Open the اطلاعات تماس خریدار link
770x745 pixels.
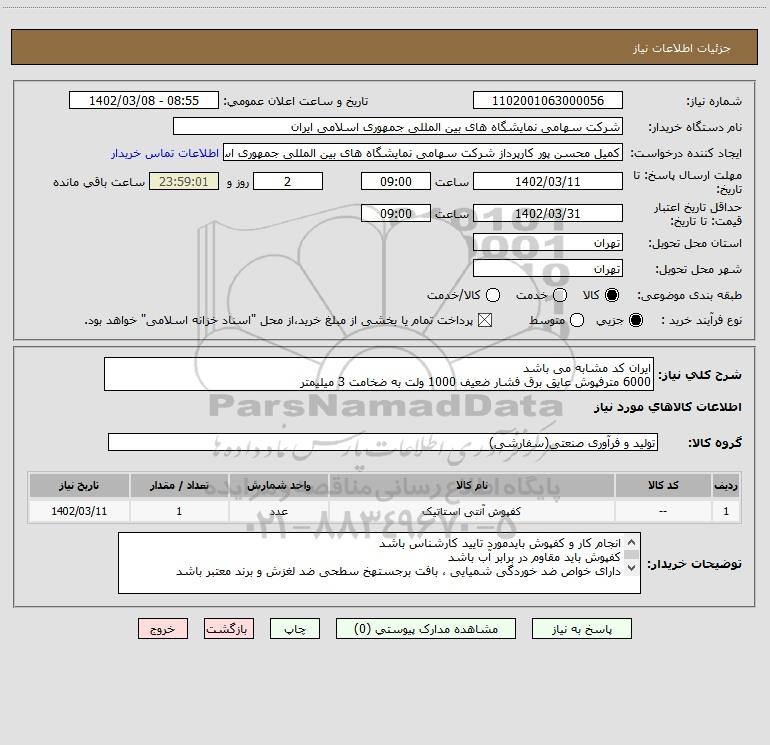(165, 153)
